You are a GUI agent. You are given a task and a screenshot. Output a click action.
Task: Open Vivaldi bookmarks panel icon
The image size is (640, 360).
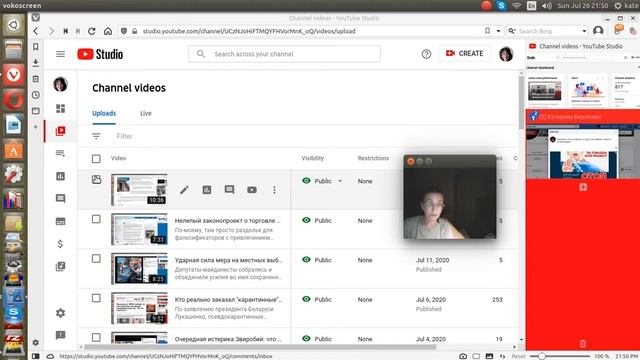(x=36, y=47)
